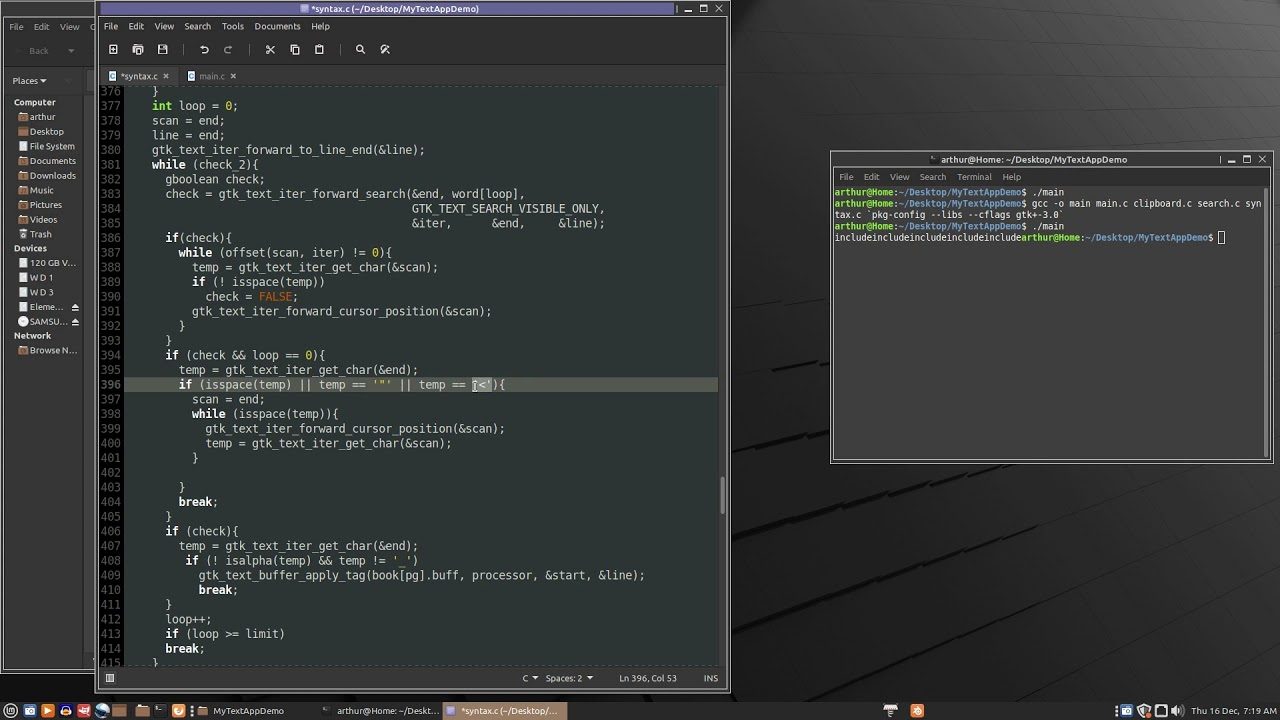
Task: Open the editor View menu
Action: pos(164,26)
